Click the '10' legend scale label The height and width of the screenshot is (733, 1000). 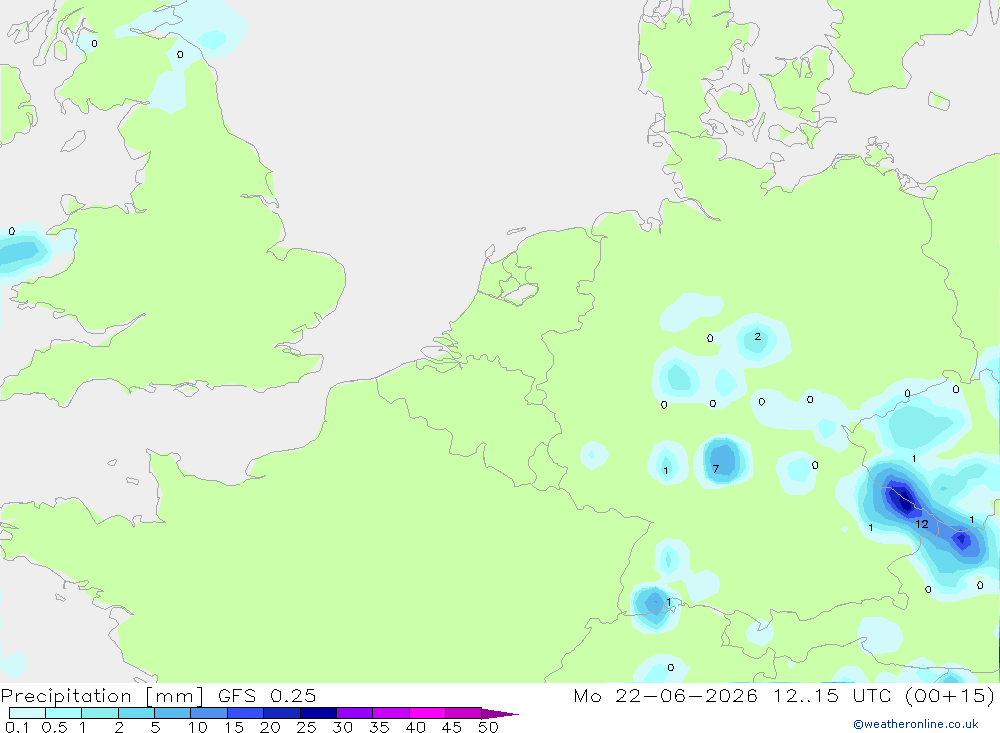tap(198, 727)
